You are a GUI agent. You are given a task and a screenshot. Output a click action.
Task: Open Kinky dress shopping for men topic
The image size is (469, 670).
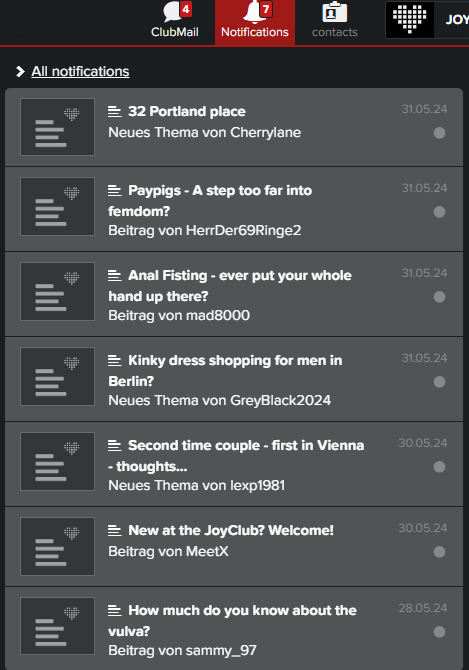(x=225, y=370)
